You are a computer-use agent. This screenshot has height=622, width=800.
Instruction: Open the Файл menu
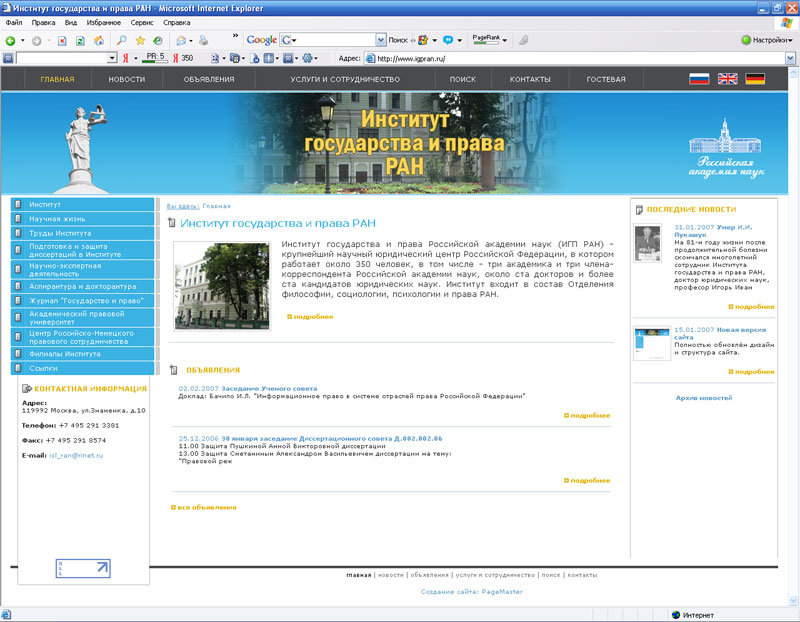coord(14,22)
